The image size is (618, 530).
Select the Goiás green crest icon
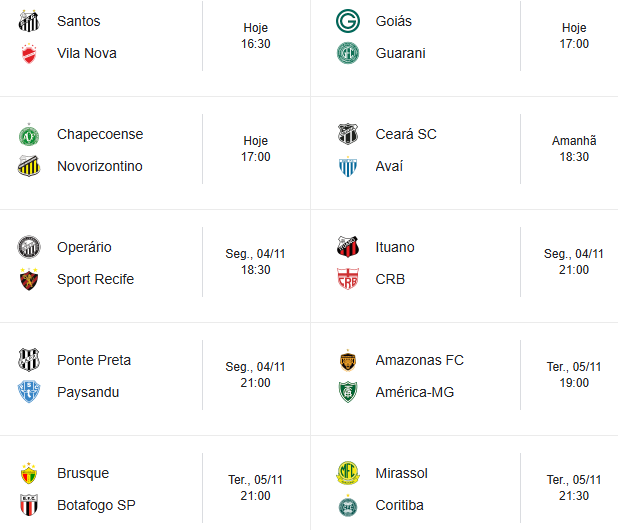(x=347, y=21)
